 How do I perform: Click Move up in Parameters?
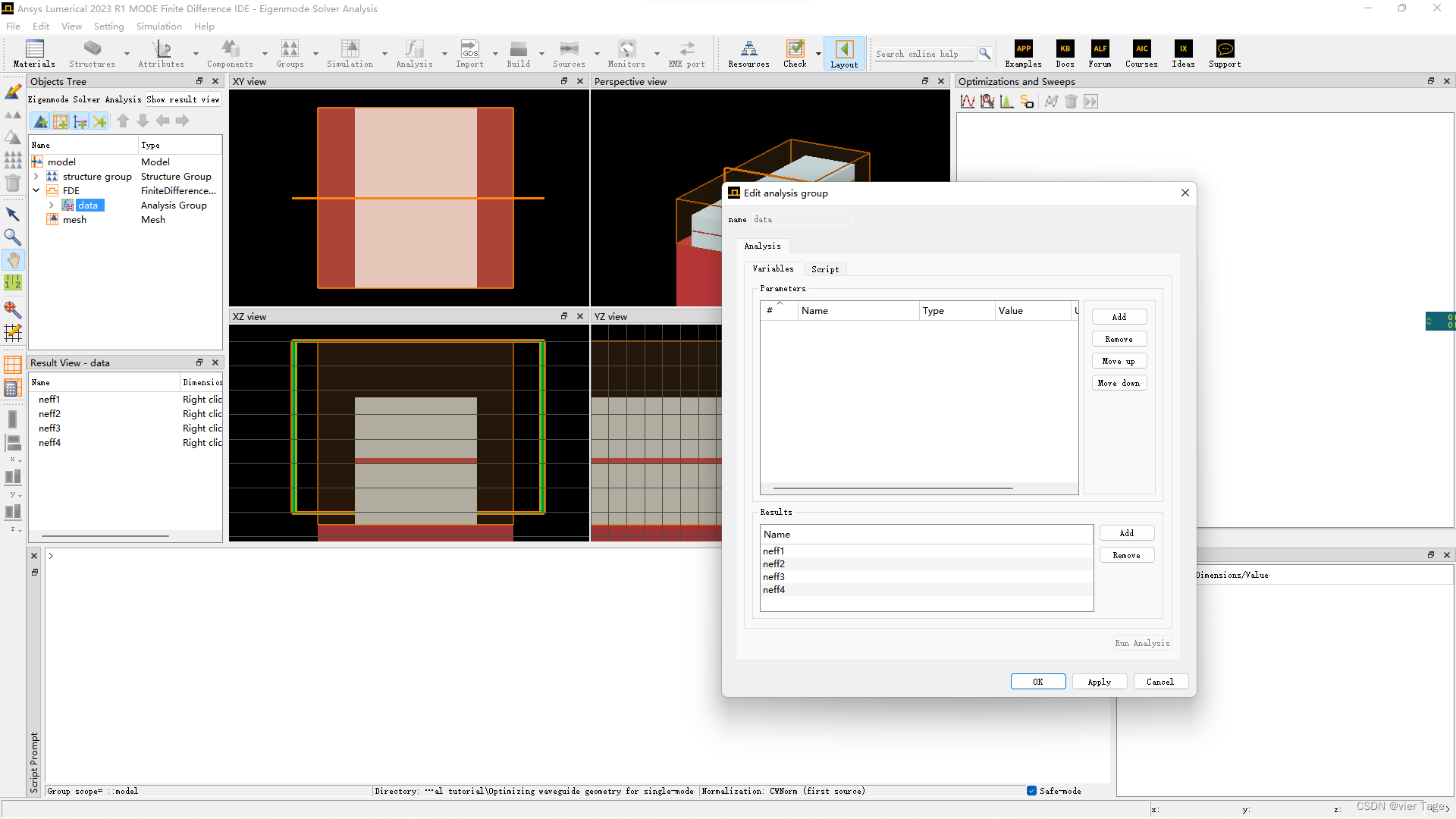[x=1119, y=361]
